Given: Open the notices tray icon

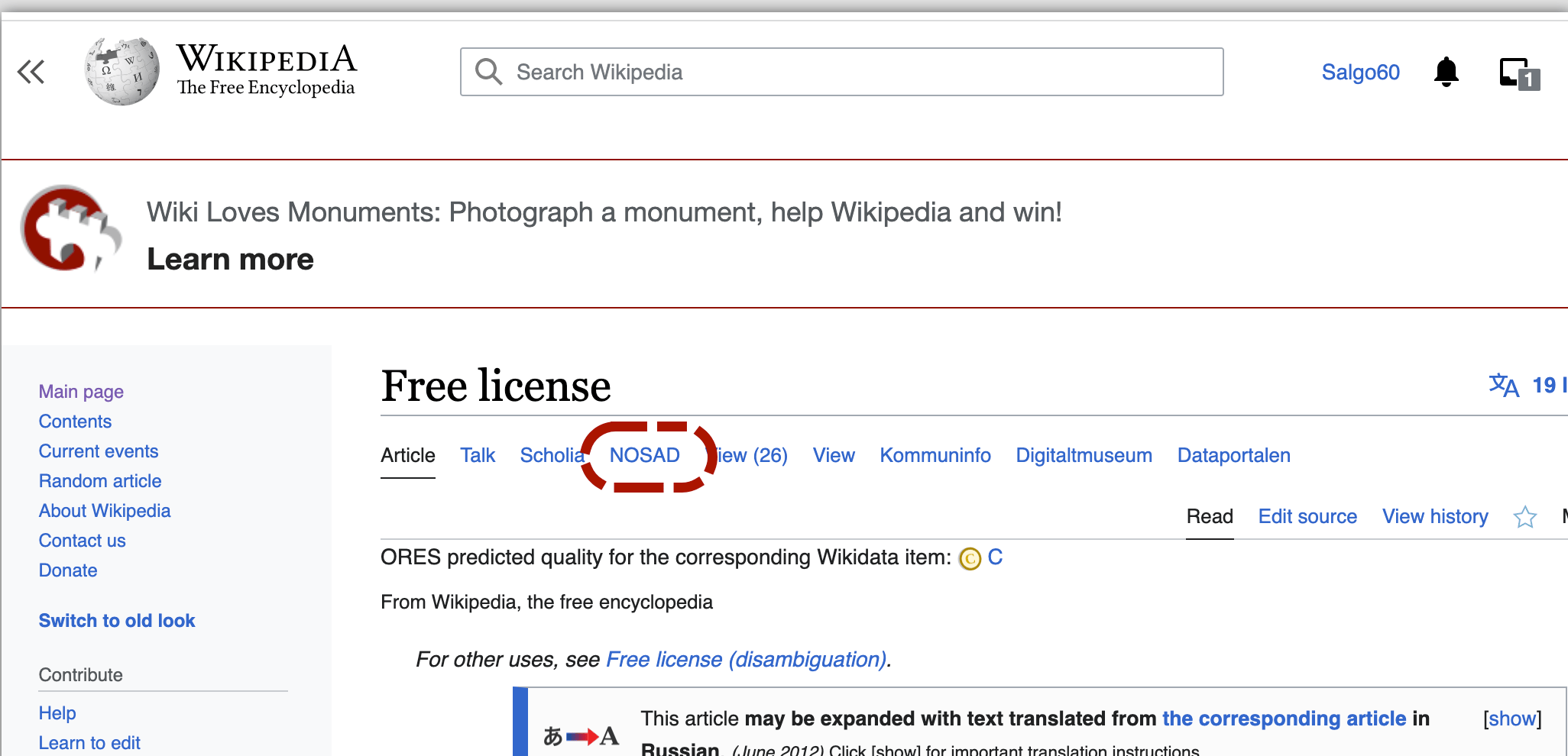Looking at the screenshot, I should click(x=1518, y=73).
